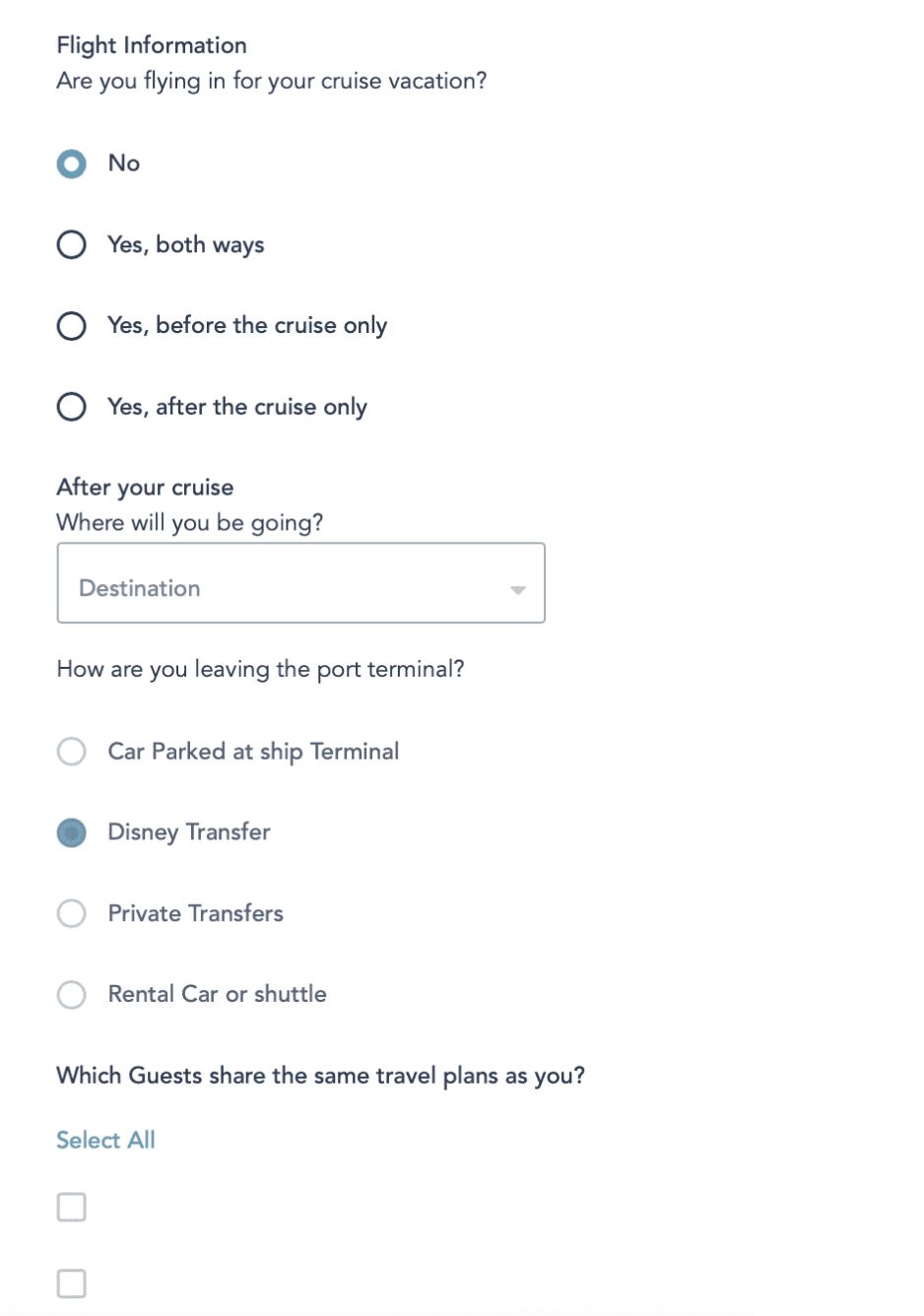
Task: Select "Yes, before the cruise only"
Action: click(x=71, y=325)
